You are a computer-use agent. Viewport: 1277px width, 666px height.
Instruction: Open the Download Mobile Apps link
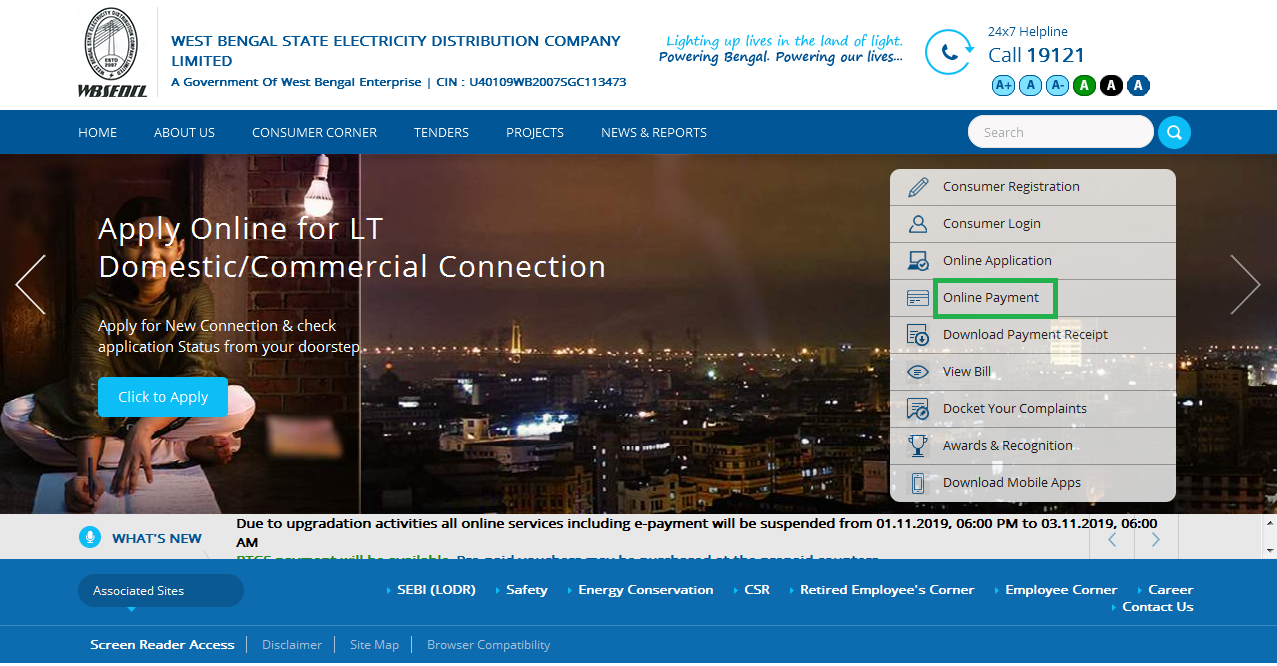(x=1012, y=483)
